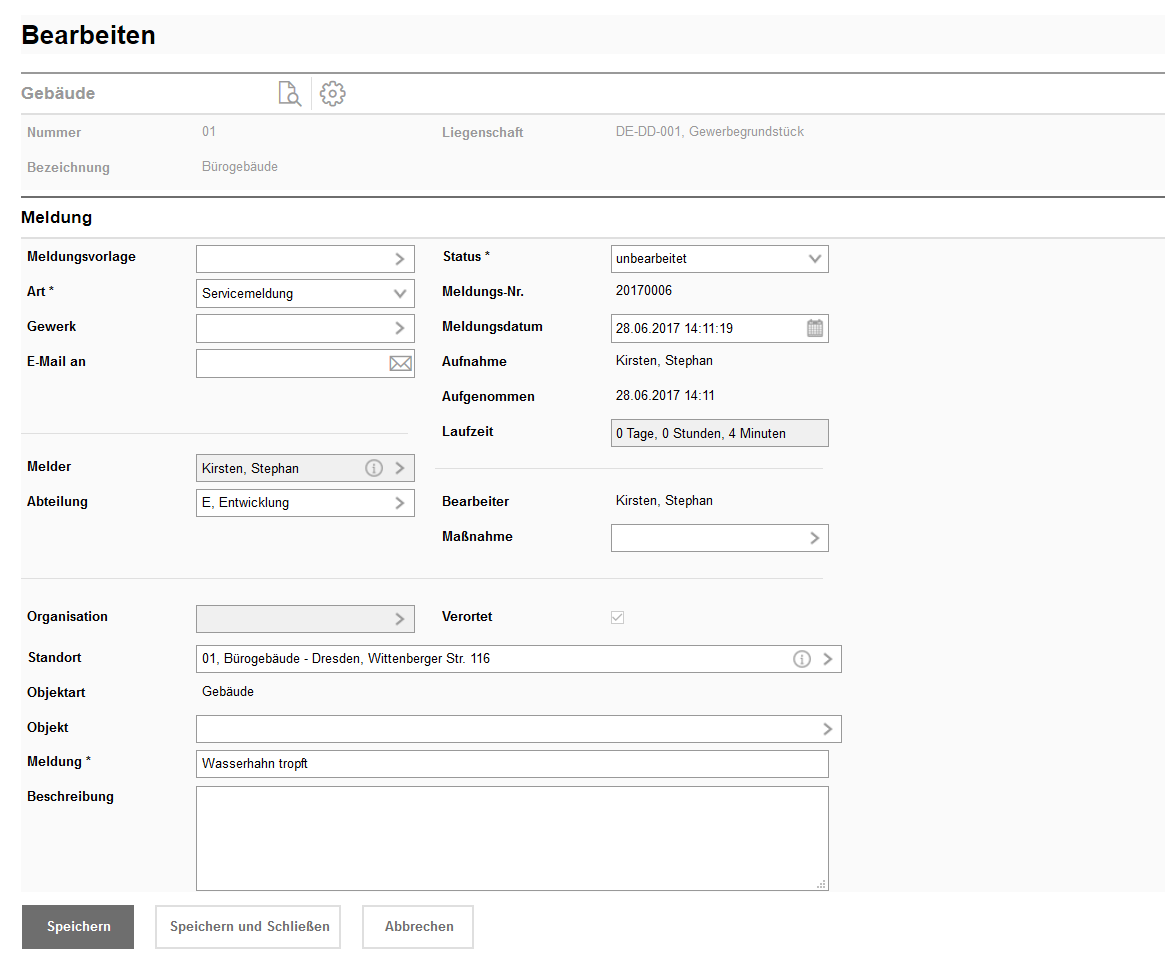Open the Objekt selection arrow
Screen dimensions: 1167x964
(x=828, y=729)
